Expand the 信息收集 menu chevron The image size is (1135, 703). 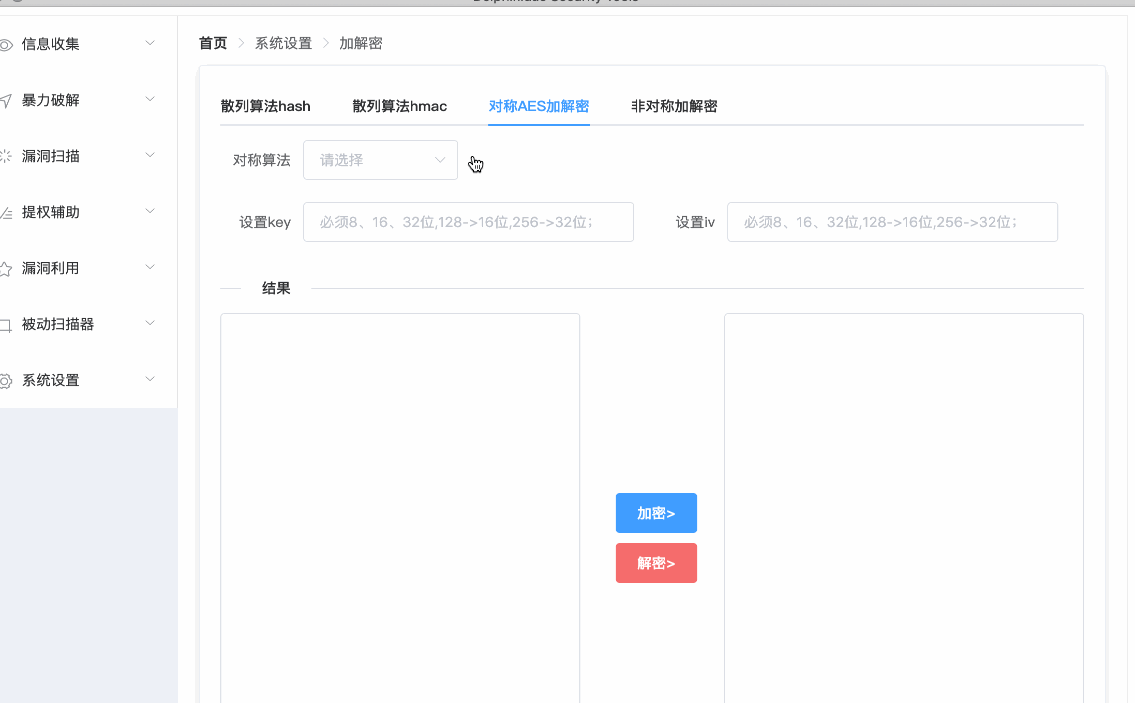tap(150, 43)
